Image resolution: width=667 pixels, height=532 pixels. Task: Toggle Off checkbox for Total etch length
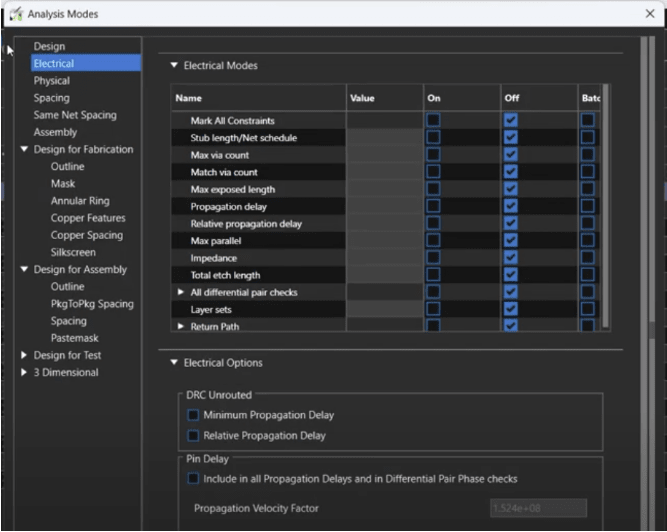[510, 275]
